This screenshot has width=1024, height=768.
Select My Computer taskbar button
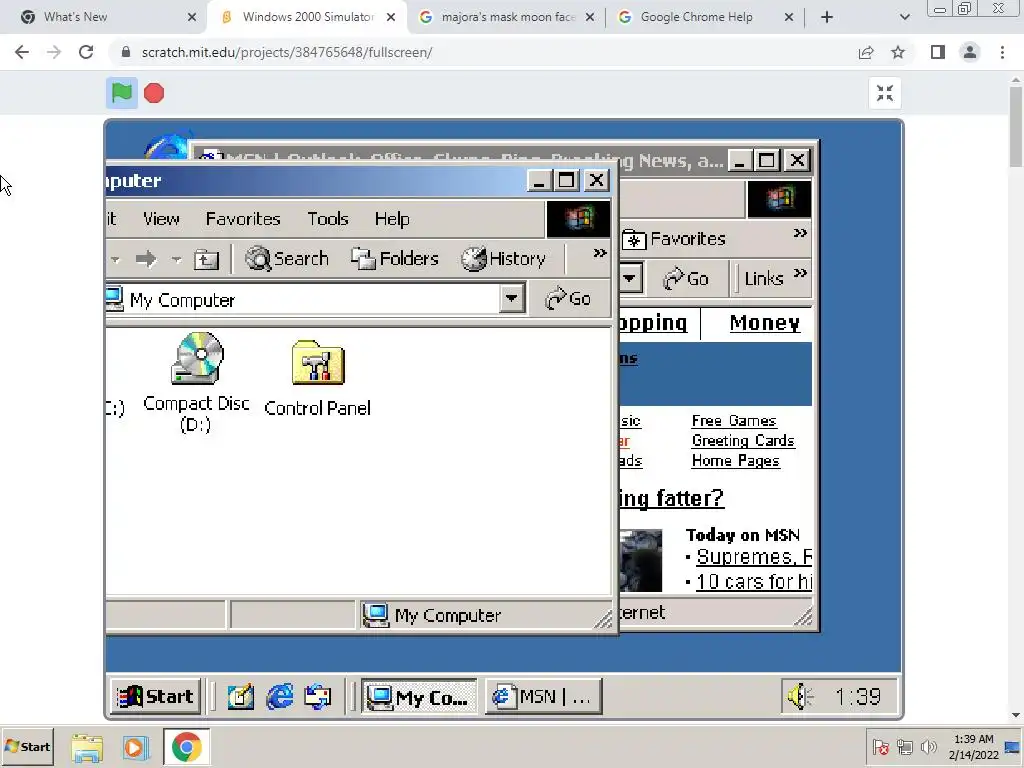(419, 697)
